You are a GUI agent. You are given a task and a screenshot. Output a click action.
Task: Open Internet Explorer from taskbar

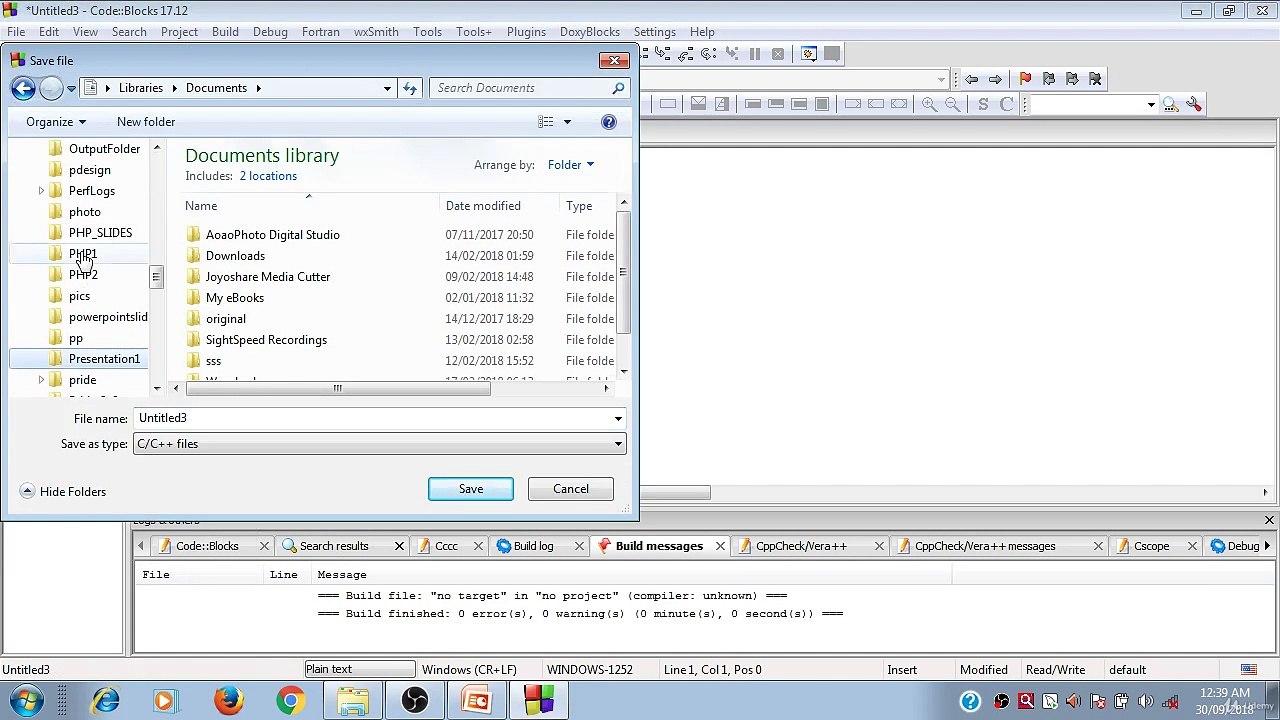pos(105,700)
